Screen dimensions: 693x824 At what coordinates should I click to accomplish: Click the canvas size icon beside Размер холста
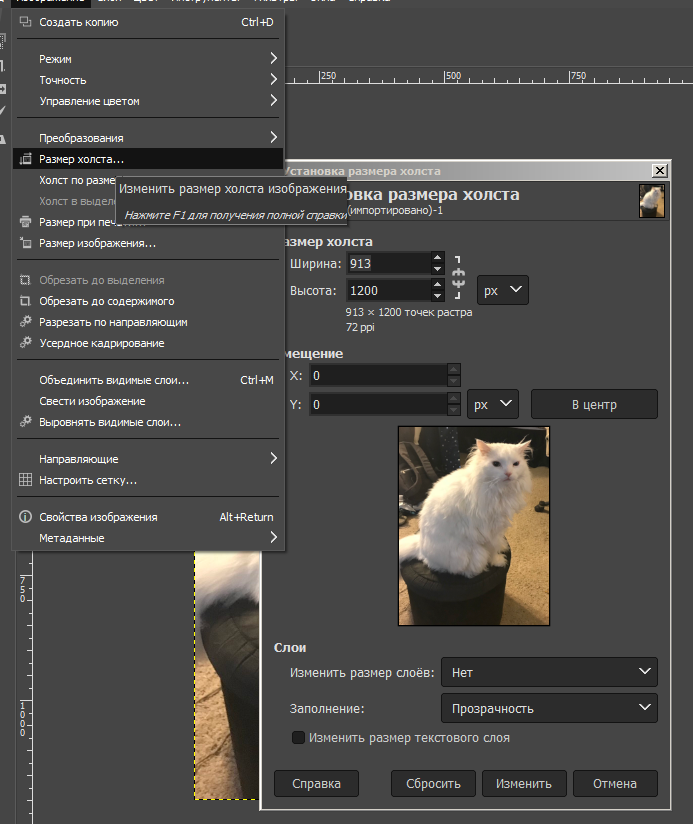[x=25, y=159]
